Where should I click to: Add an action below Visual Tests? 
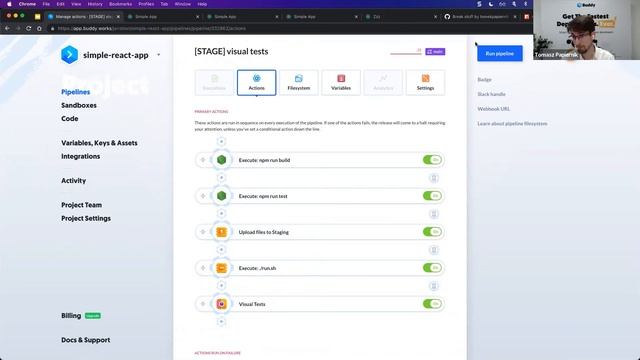click(221, 322)
